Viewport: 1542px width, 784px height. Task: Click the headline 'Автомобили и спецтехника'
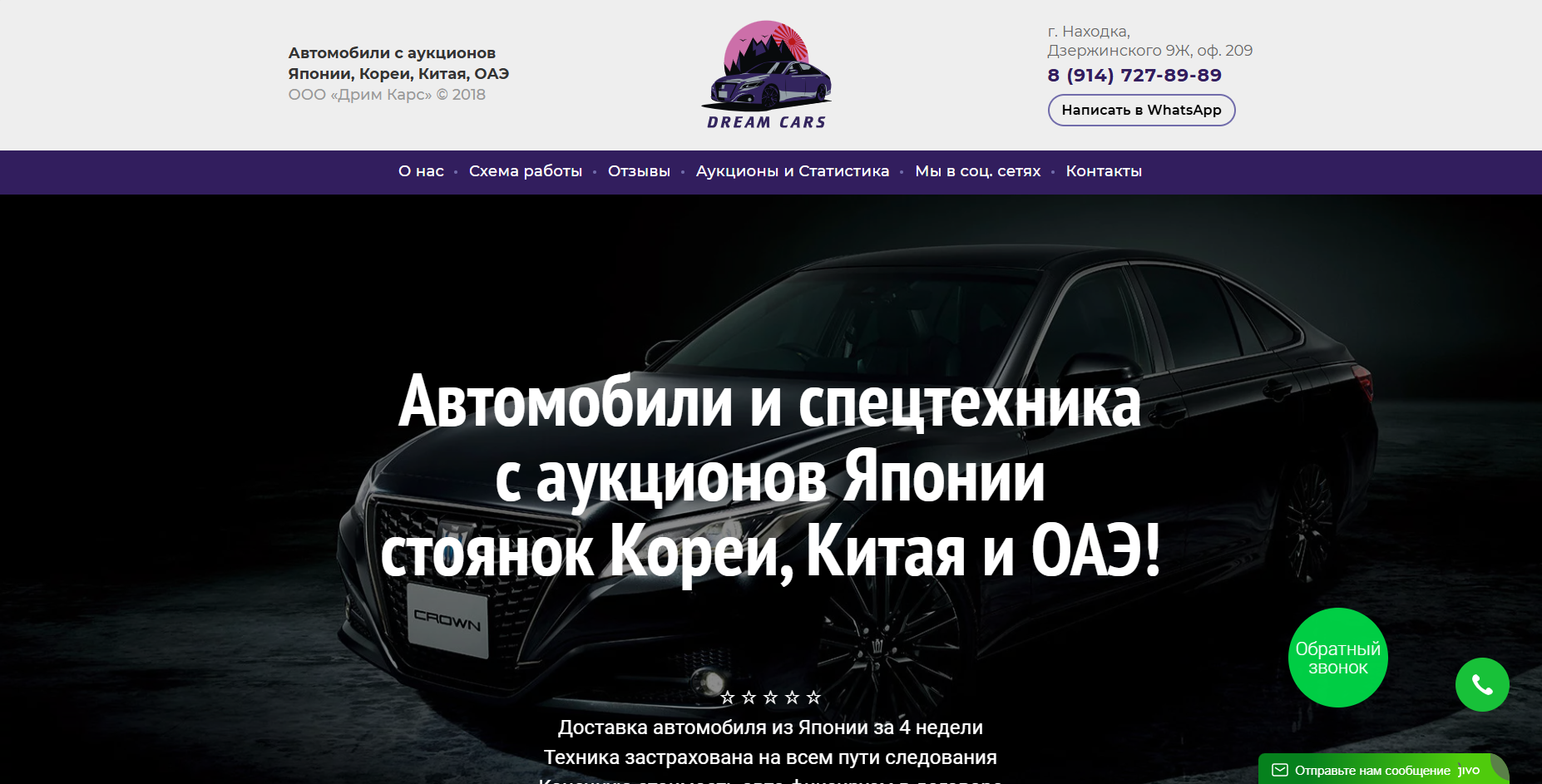[x=769, y=402]
